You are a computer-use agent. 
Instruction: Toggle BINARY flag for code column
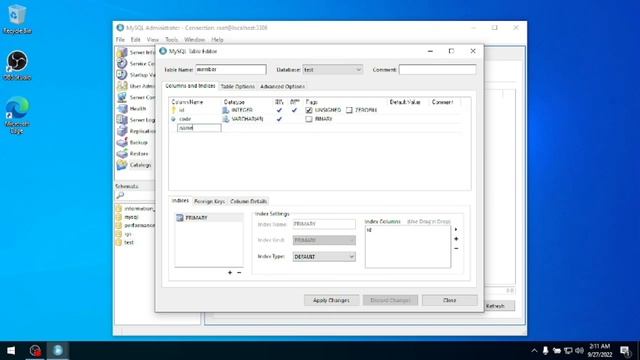[x=309, y=119]
